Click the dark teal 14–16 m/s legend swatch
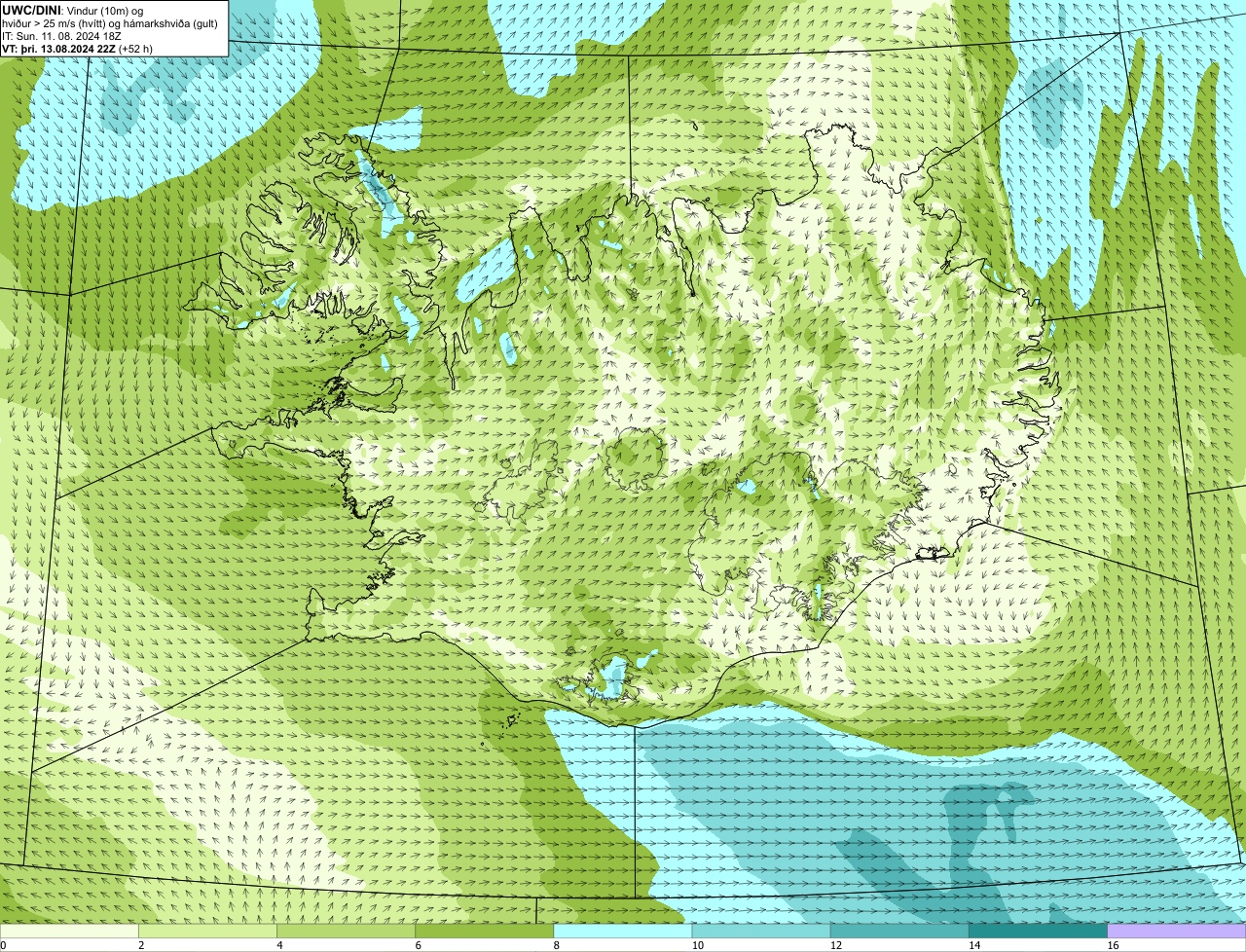 (x=1038, y=931)
